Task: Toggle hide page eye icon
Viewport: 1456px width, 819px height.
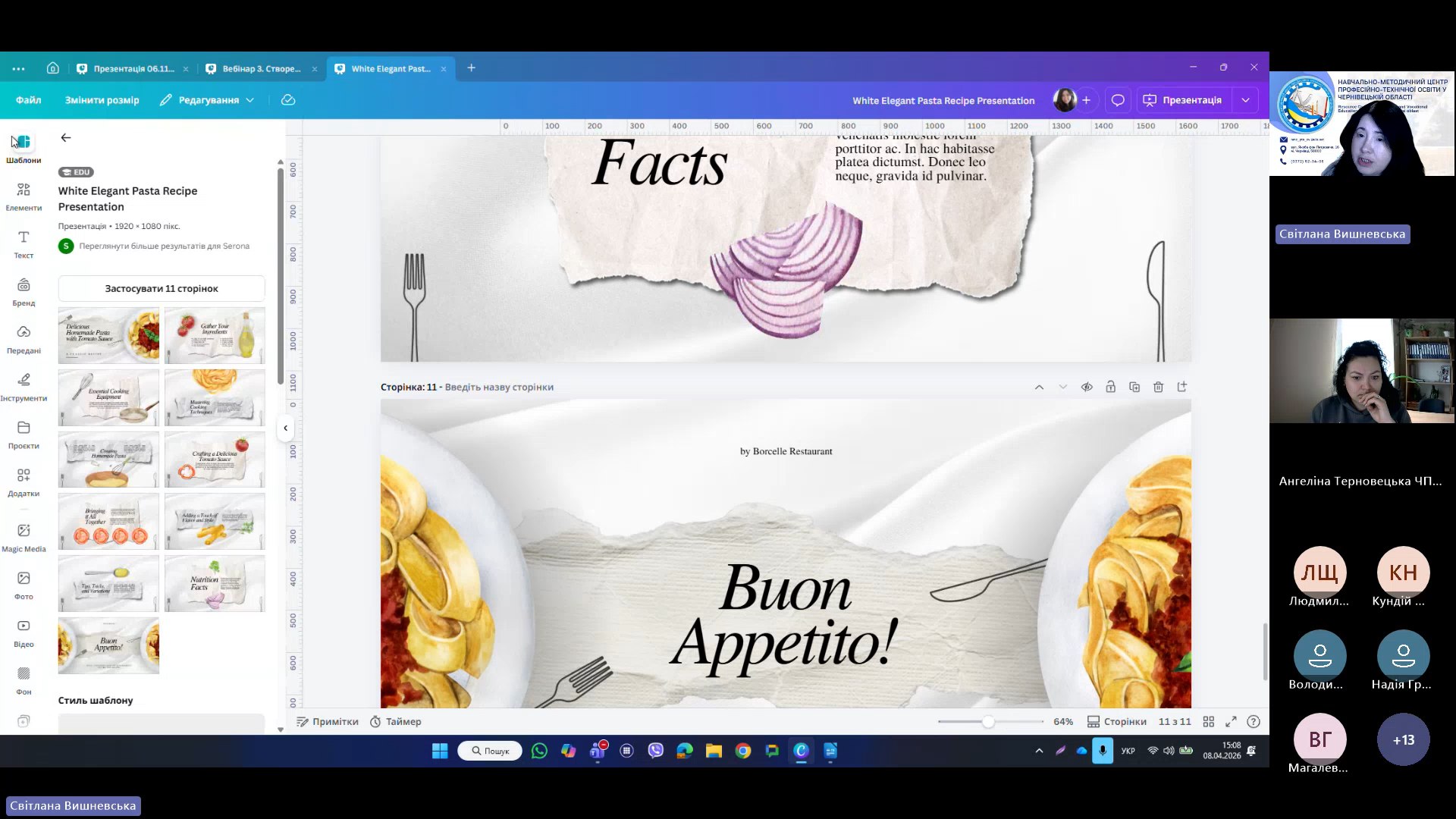Action: click(x=1087, y=387)
